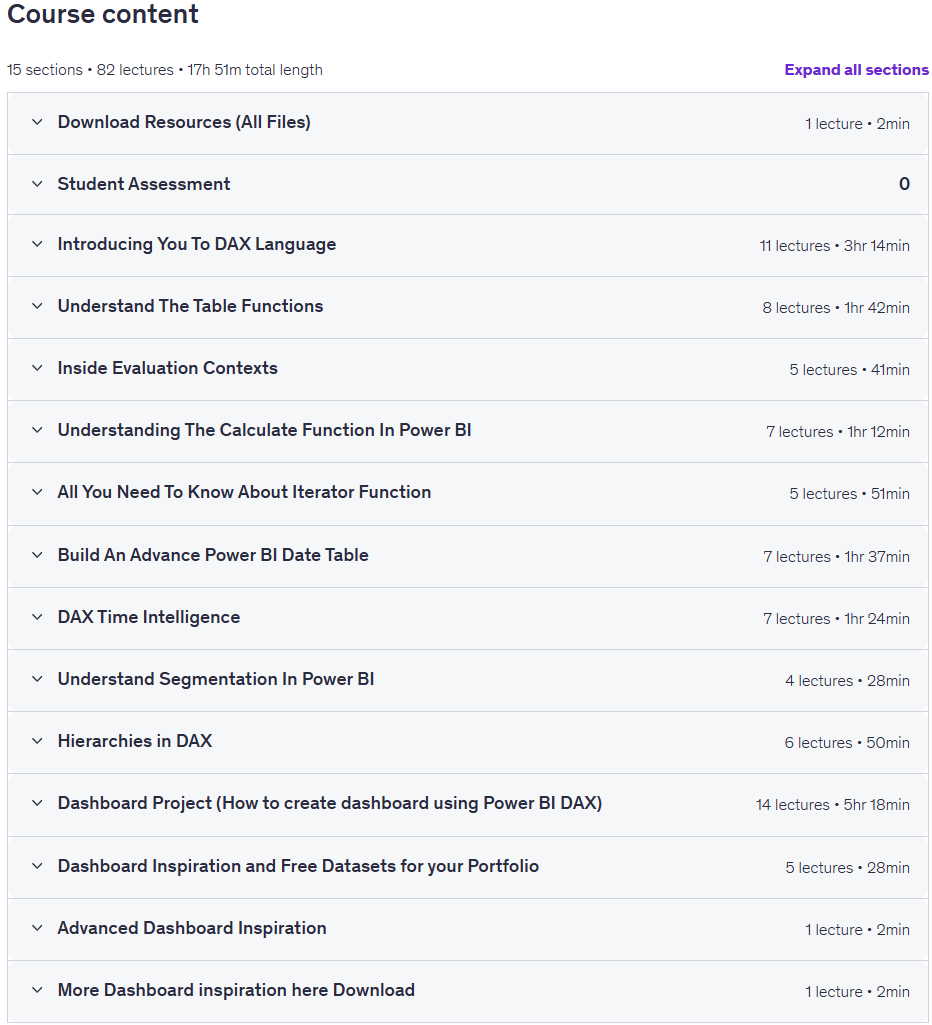
Task: Click the "5 lectures • 51min" duration
Action: [850, 494]
